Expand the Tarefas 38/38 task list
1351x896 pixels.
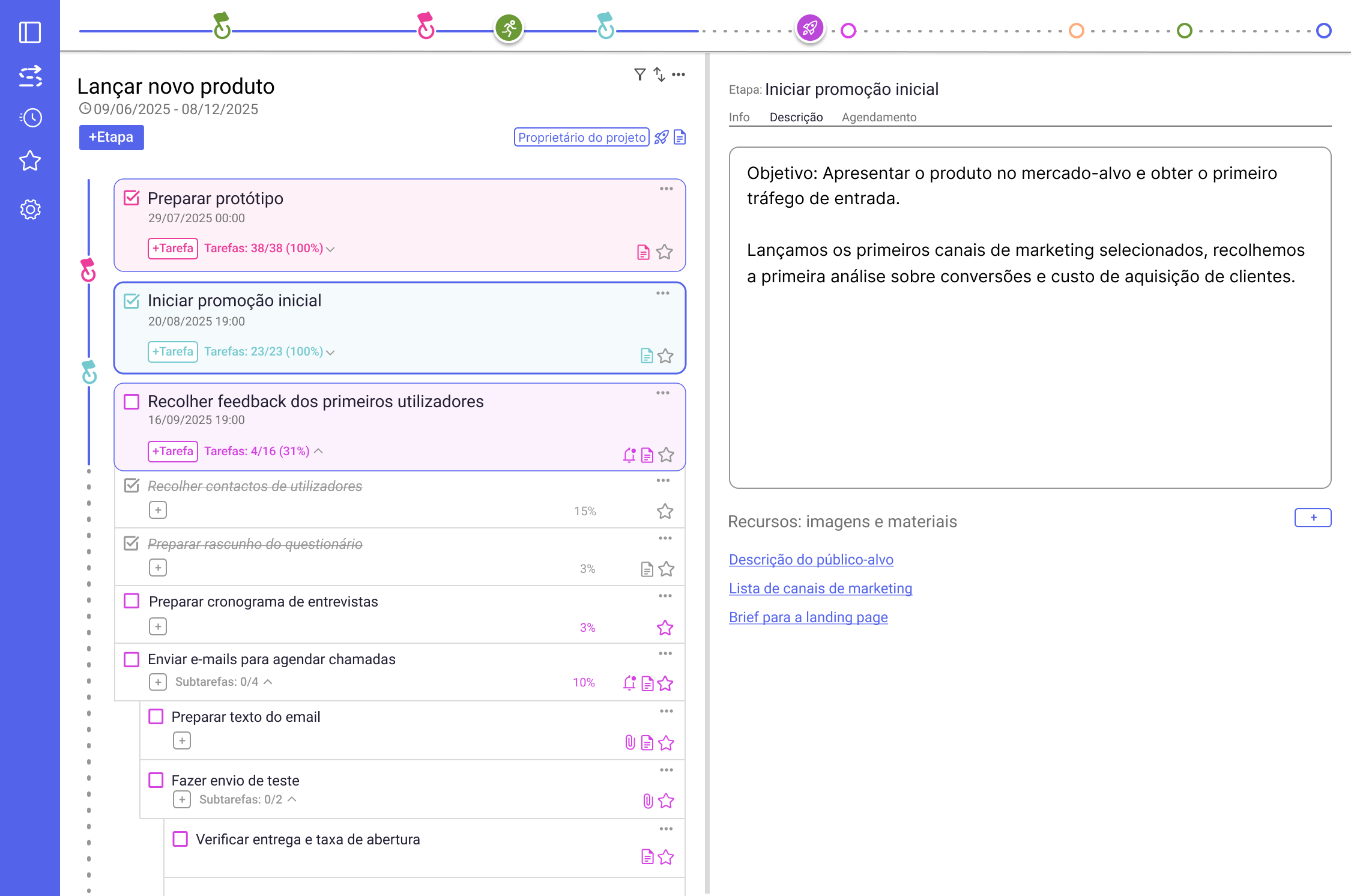click(x=330, y=249)
